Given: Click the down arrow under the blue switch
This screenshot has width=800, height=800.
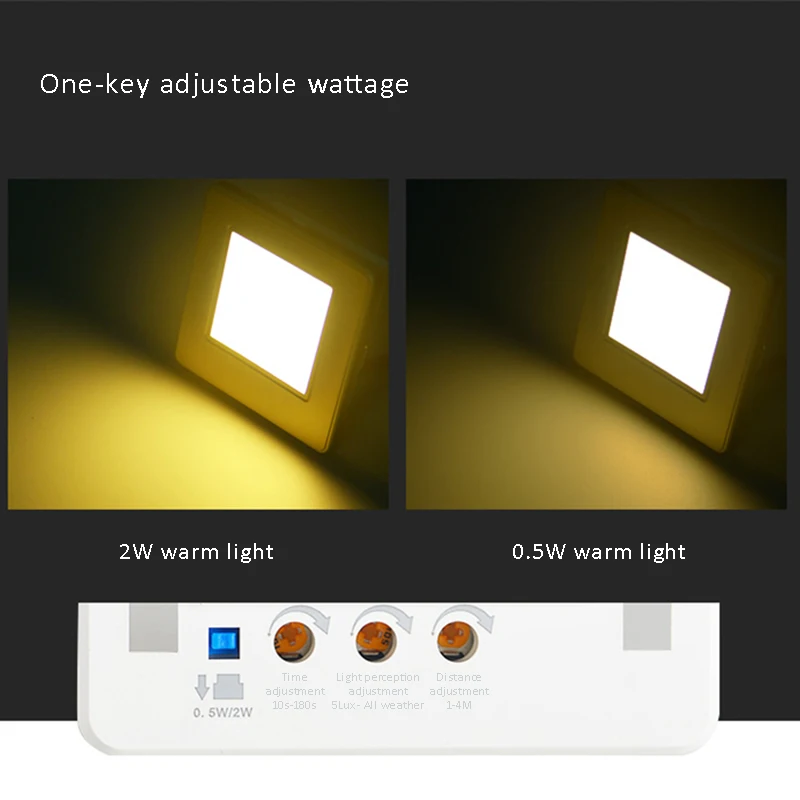Looking at the screenshot, I should pos(202,687).
